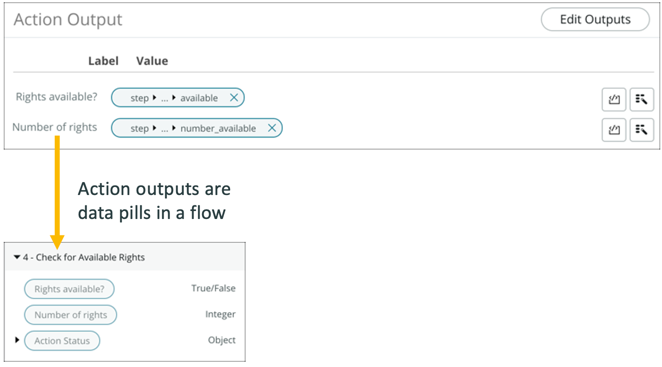This screenshot has width=662, height=367.
Task: Click the Number of rights output label
Action: tap(54, 127)
